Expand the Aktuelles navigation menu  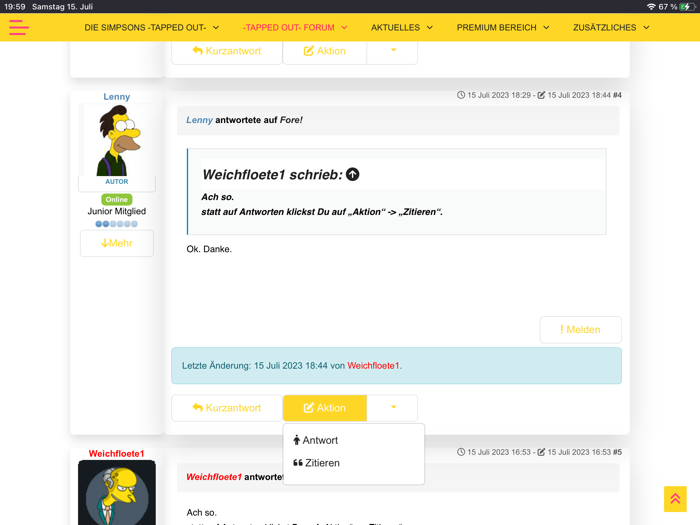coord(402,28)
